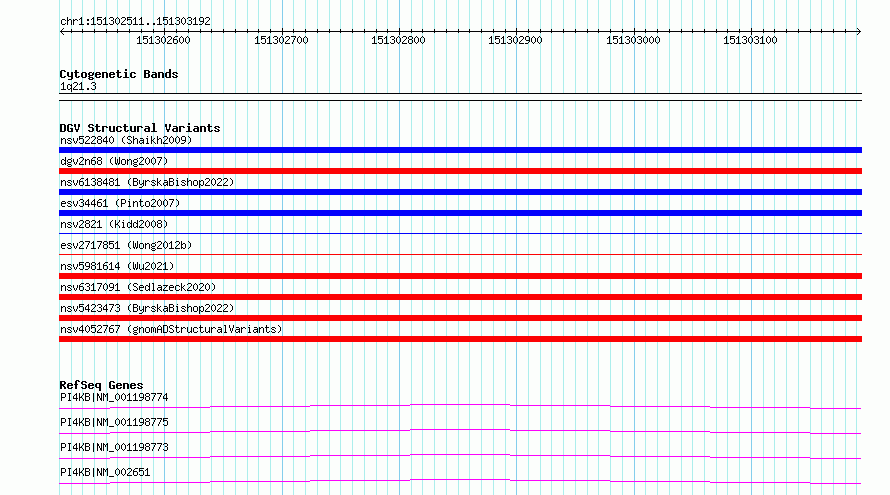Click the magenta gene line for NM_001198773

tap(460, 456)
